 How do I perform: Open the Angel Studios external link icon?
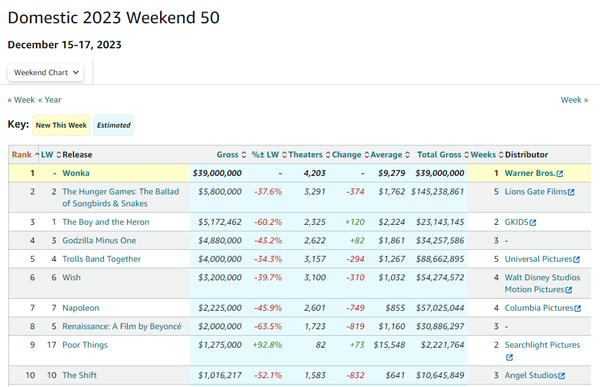562,376
